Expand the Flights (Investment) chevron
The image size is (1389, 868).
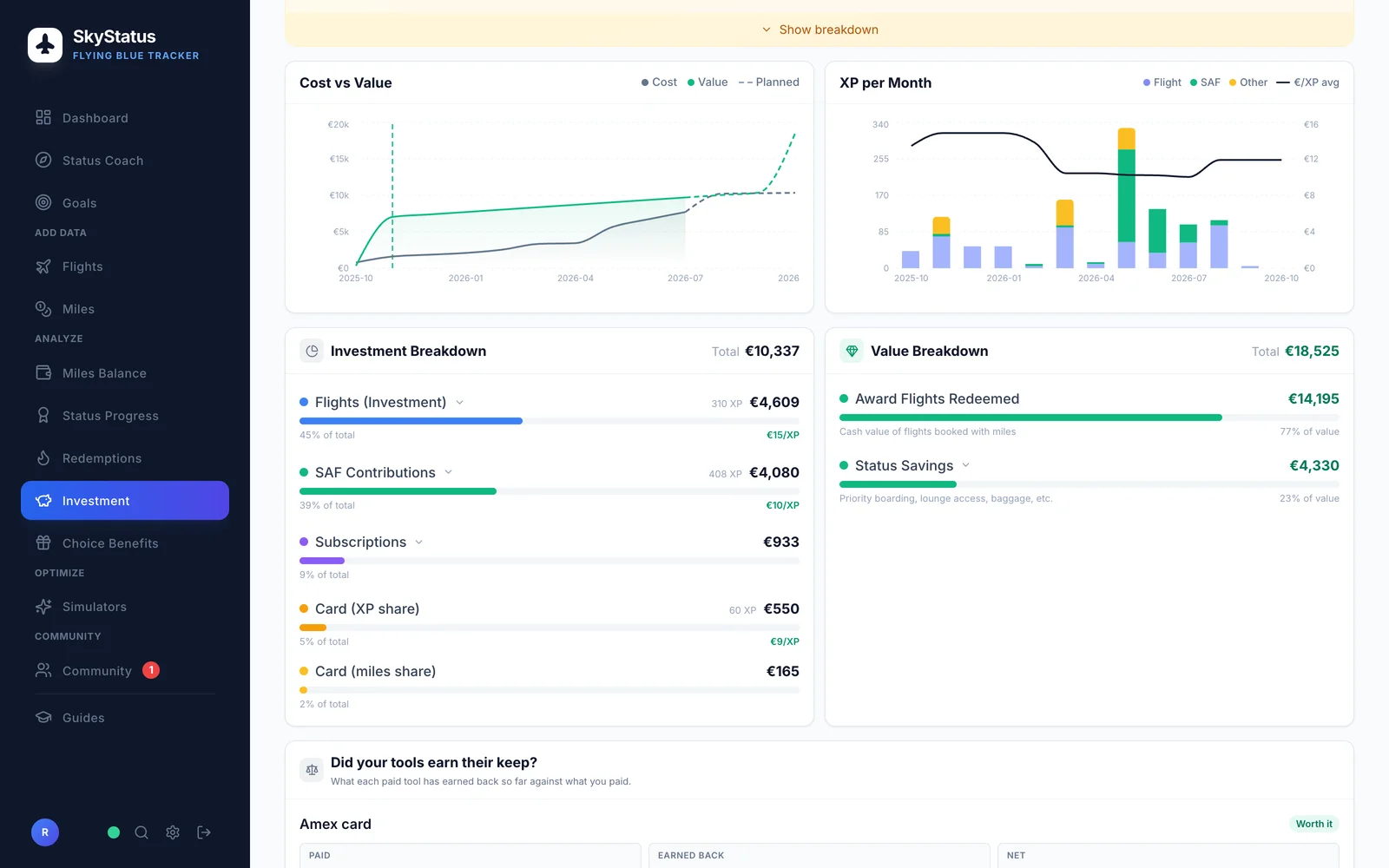click(x=460, y=402)
